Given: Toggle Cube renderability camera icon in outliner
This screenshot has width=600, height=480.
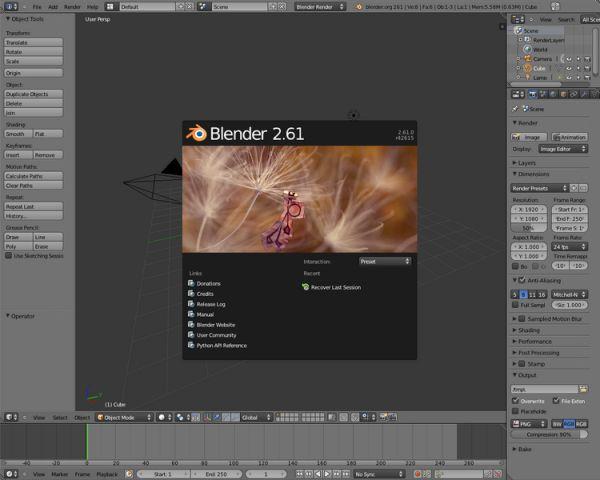Looking at the screenshot, I should point(587,68).
